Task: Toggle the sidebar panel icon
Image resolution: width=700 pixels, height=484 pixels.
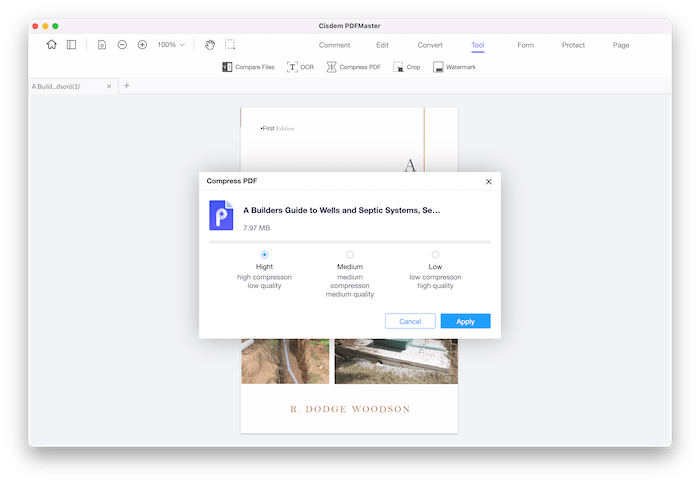Action: click(71, 45)
